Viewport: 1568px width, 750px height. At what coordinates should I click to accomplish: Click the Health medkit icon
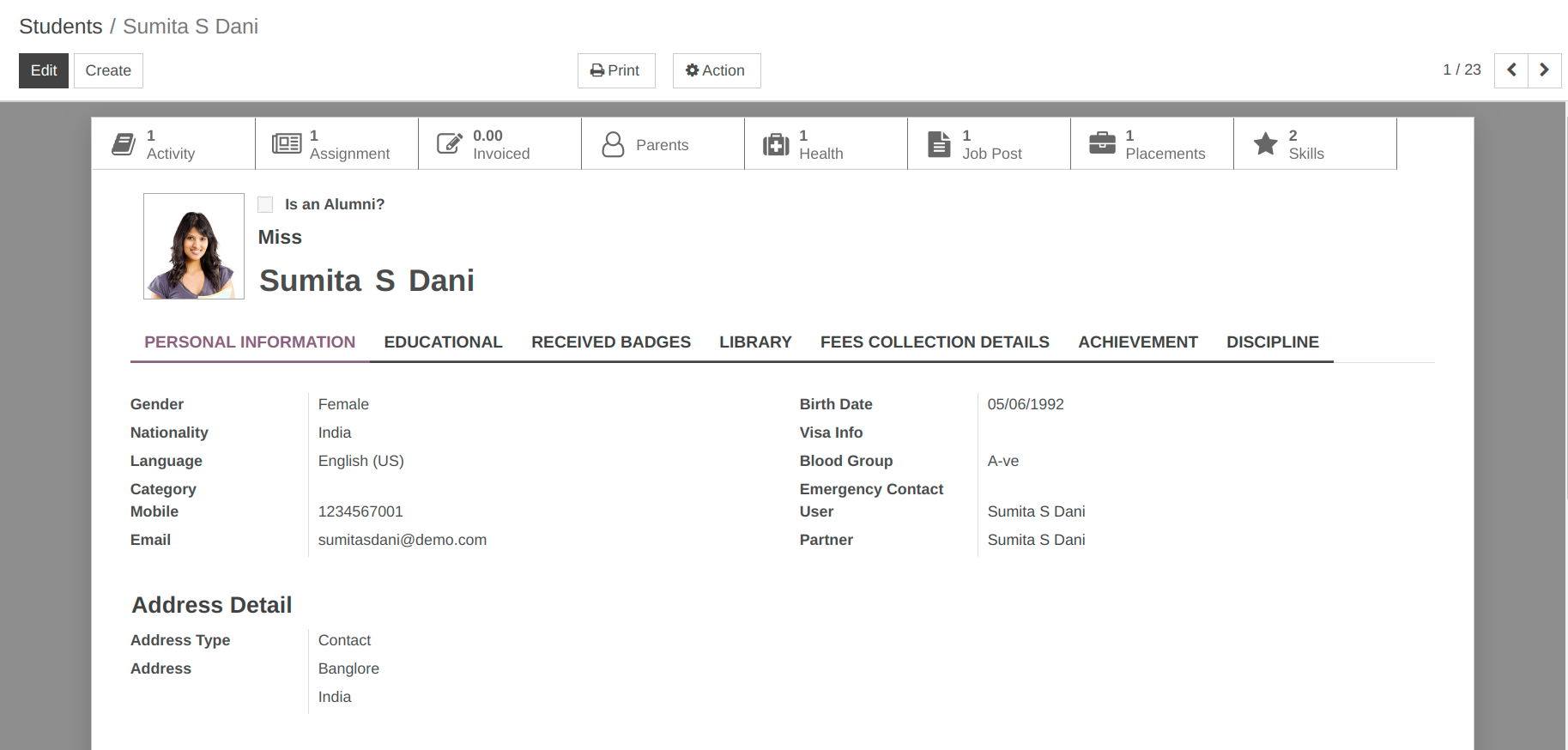776,144
